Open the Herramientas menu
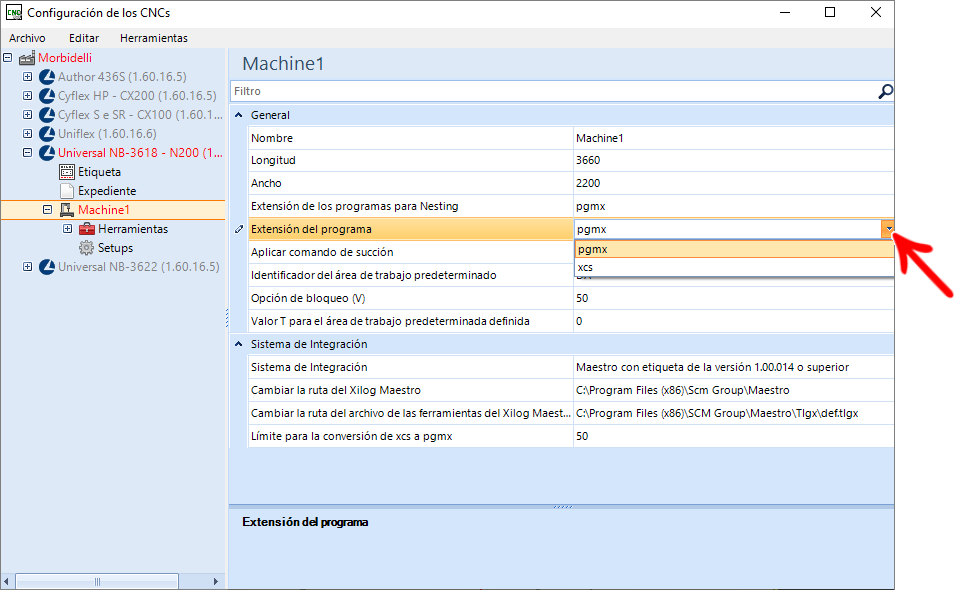This screenshot has width=957, height=590. pos(154,38)
